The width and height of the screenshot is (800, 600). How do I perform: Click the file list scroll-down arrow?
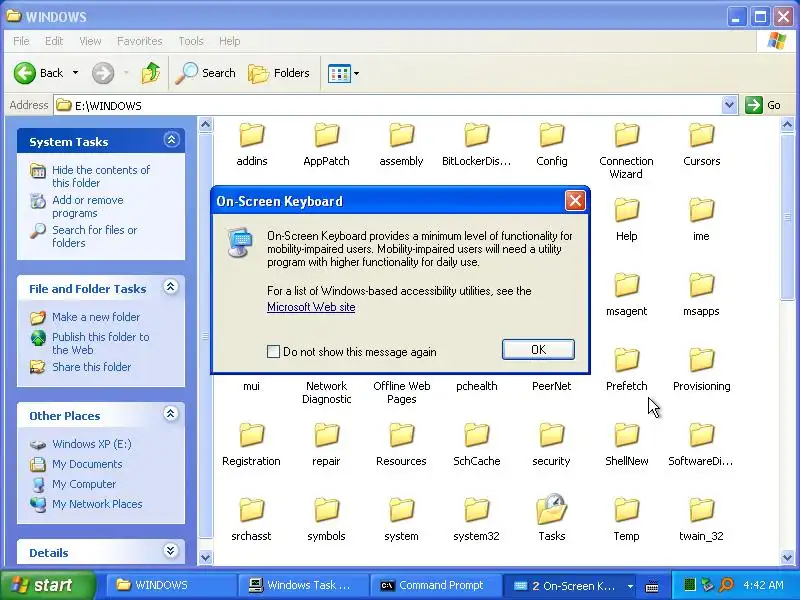coord(787,557)
